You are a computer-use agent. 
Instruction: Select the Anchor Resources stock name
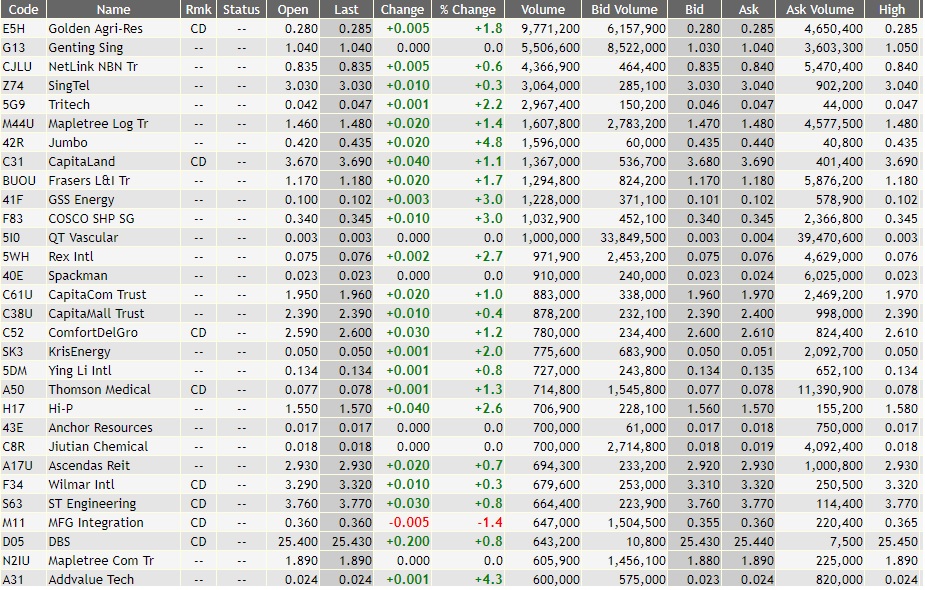pyautogui.click(x=100, y=427)
